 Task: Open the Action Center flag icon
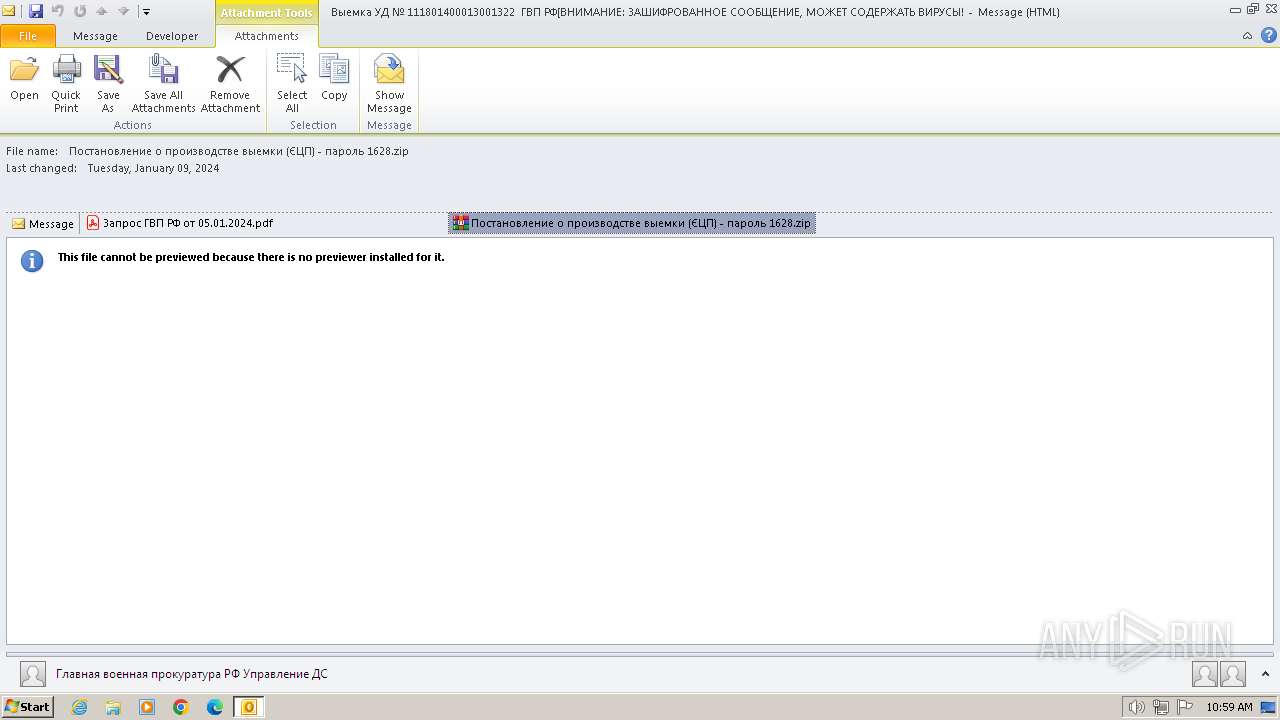coord(1185,707)
